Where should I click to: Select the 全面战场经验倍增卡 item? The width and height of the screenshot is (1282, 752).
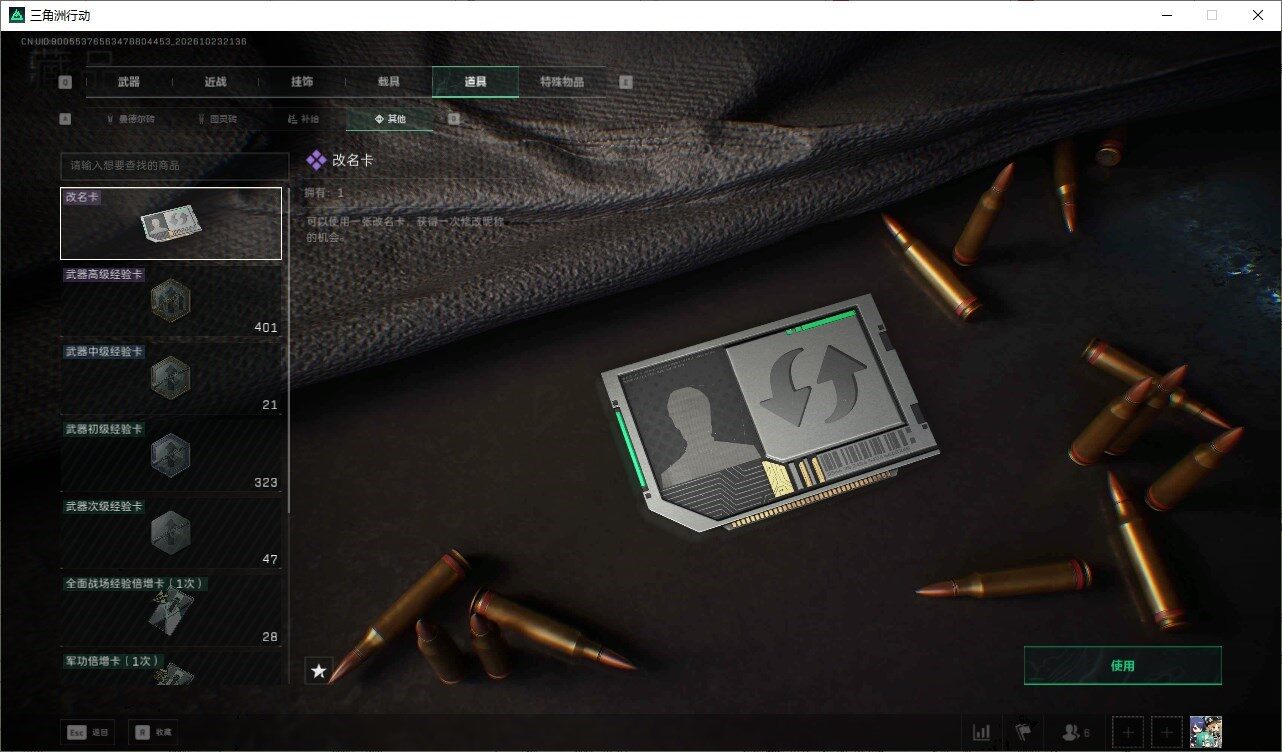point(171,610)
